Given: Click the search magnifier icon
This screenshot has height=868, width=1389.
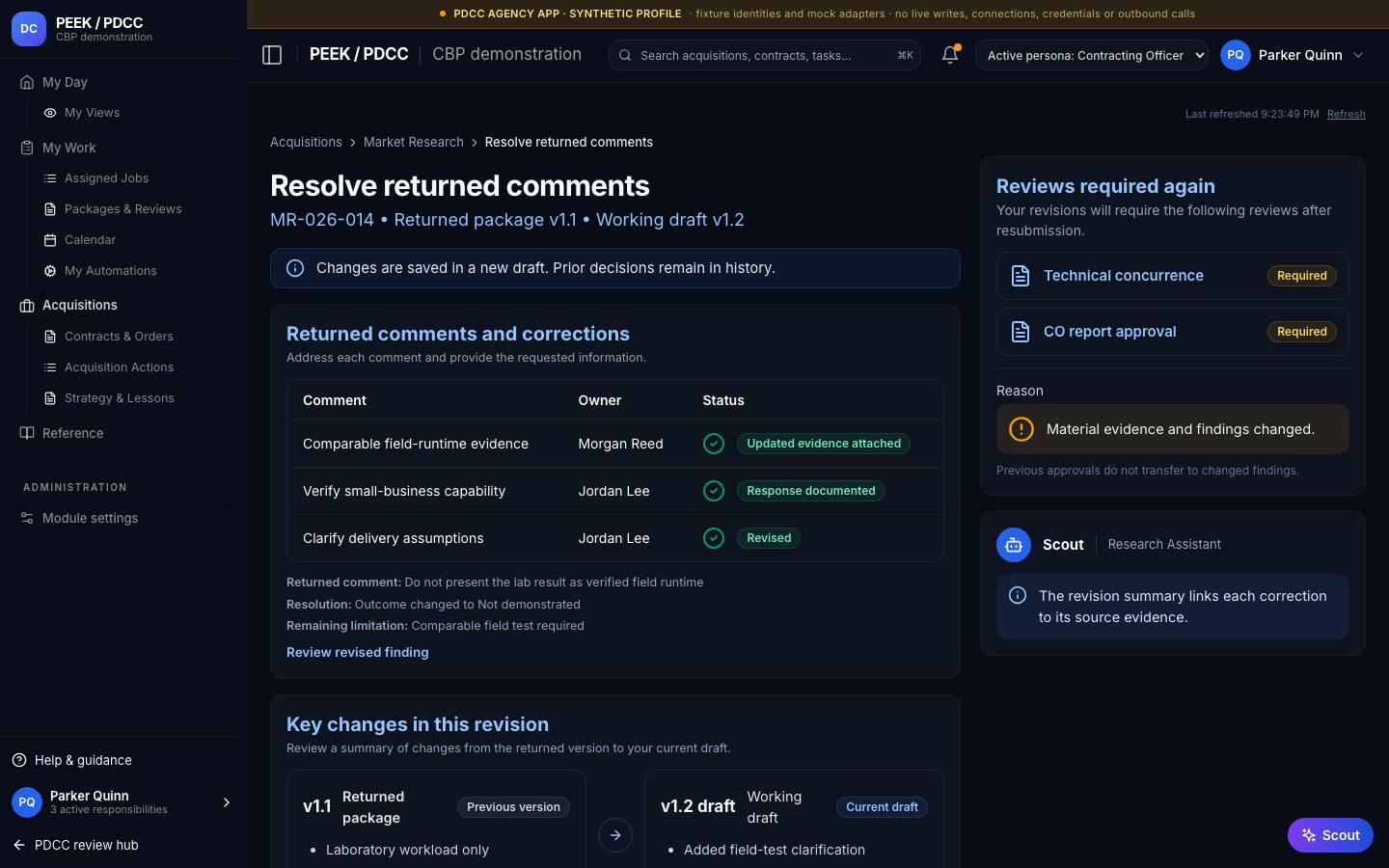Looking at the screenshot, I should point(625,55).
